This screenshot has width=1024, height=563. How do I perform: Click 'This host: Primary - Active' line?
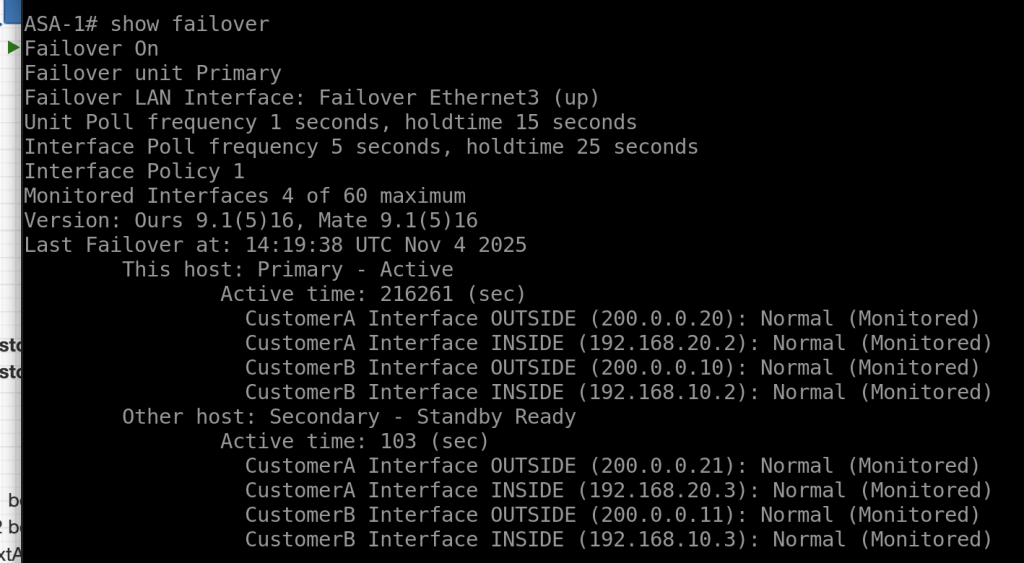(x=287, y=270)
